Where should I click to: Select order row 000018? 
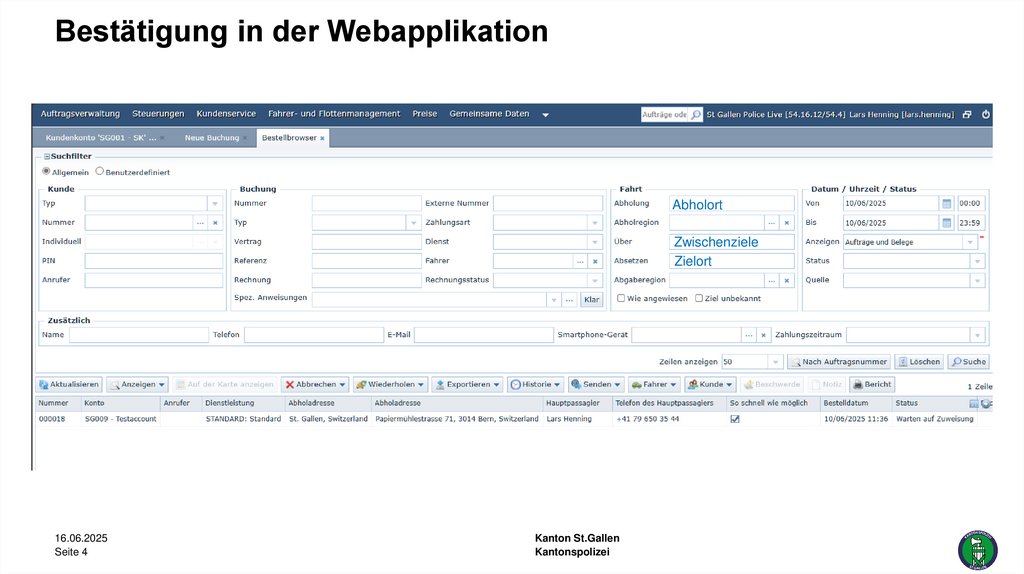514,419
